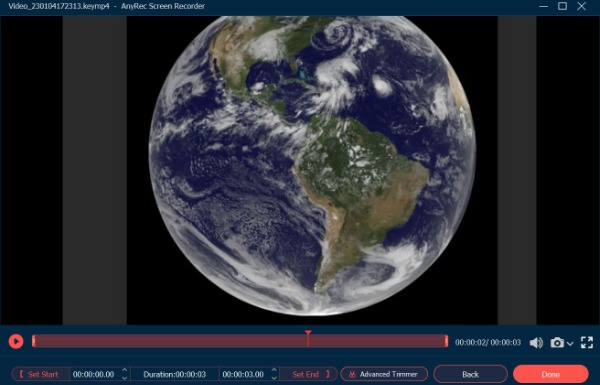Click the end time field 00:00:03.00
600x385 pixels.
point(243,374)
